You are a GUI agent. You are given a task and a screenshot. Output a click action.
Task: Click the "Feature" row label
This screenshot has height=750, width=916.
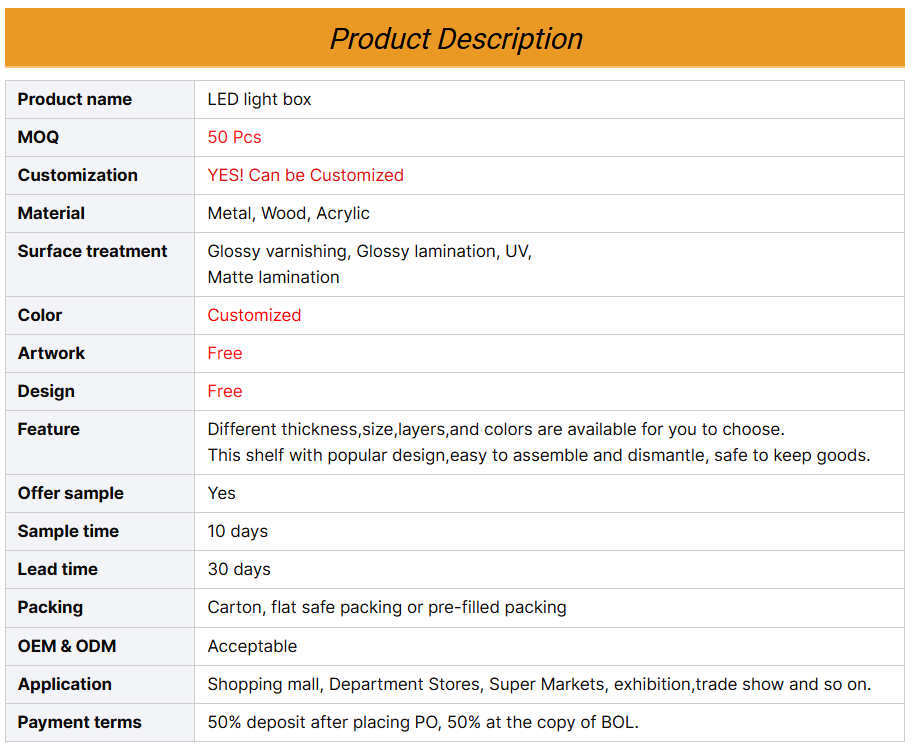coord(48,429)
